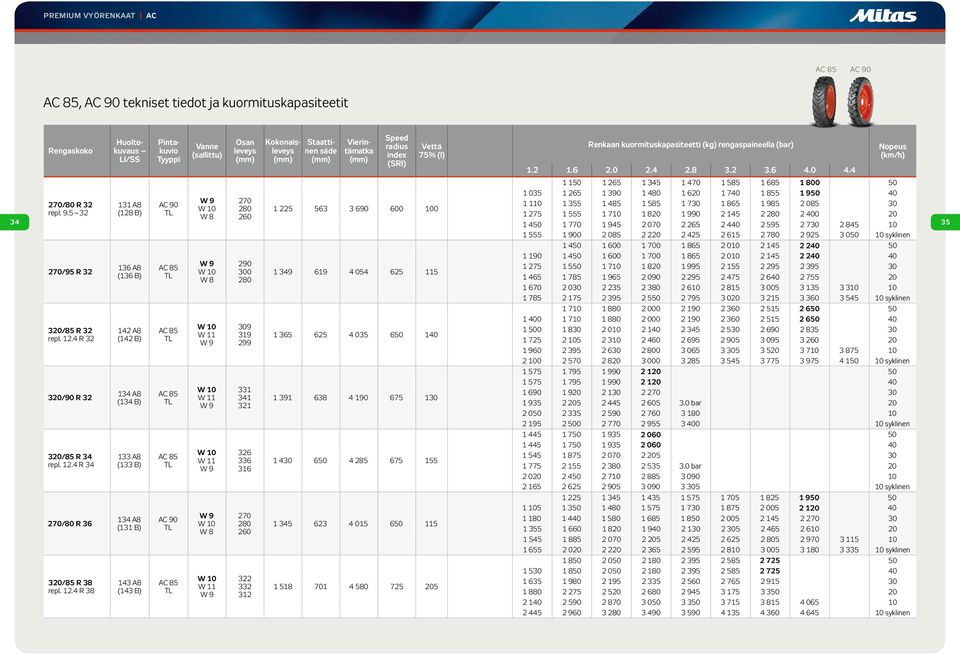The width and height of the screenshot is (960, 655).
Task: Click the 2.8 bar pressure column header
Action: [x=691, y=170]
